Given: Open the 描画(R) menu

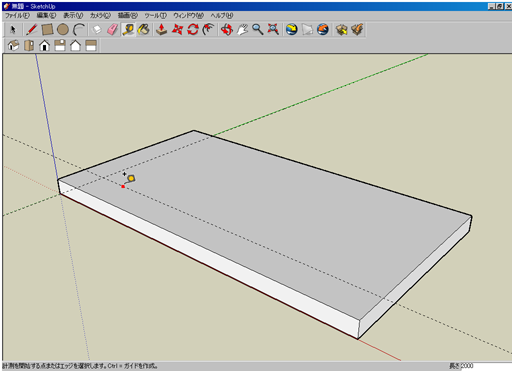Looking at the screenshot, I should 128,16.
